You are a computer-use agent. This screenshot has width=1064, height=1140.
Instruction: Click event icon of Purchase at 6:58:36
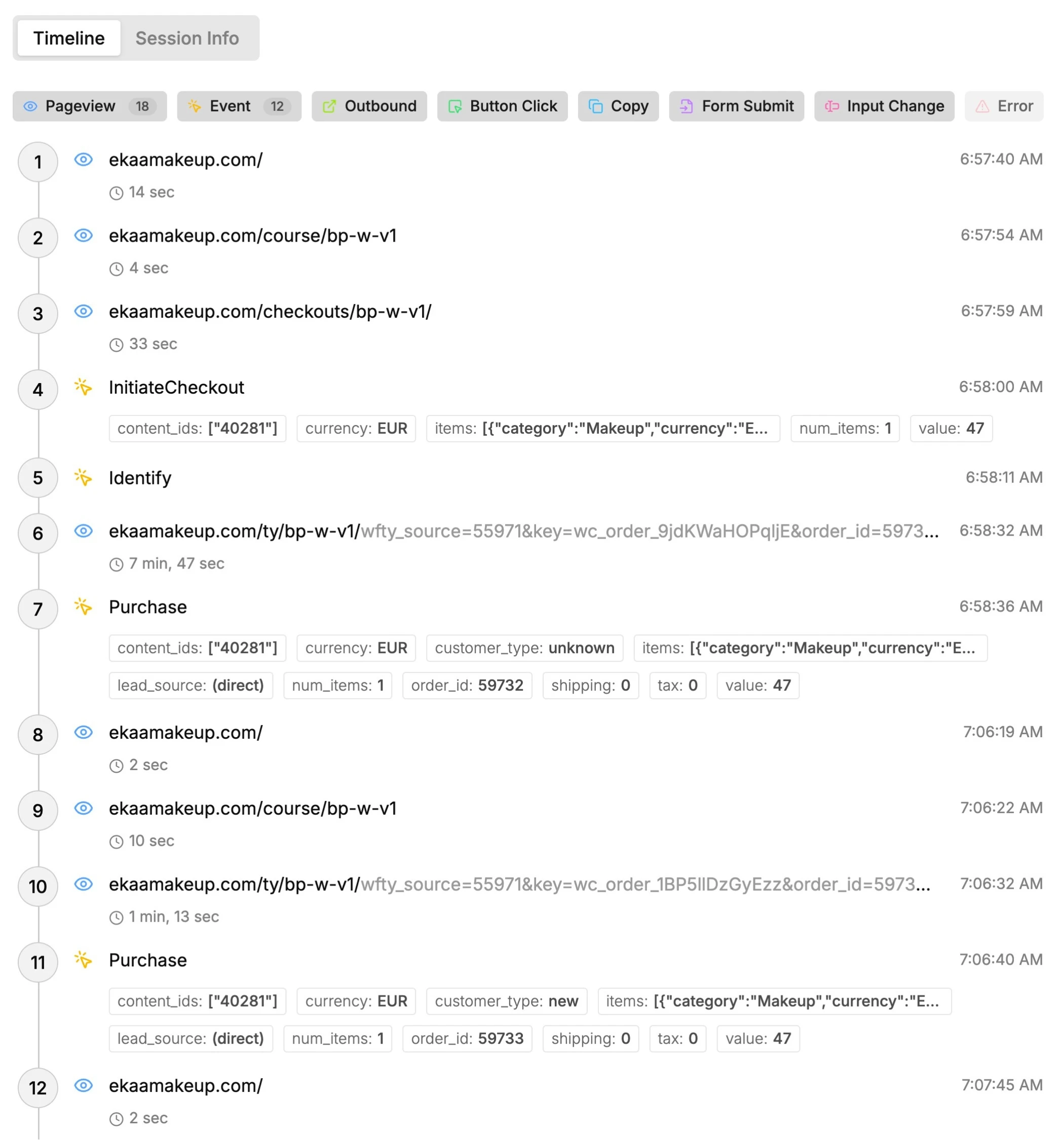tap(84, 606)
